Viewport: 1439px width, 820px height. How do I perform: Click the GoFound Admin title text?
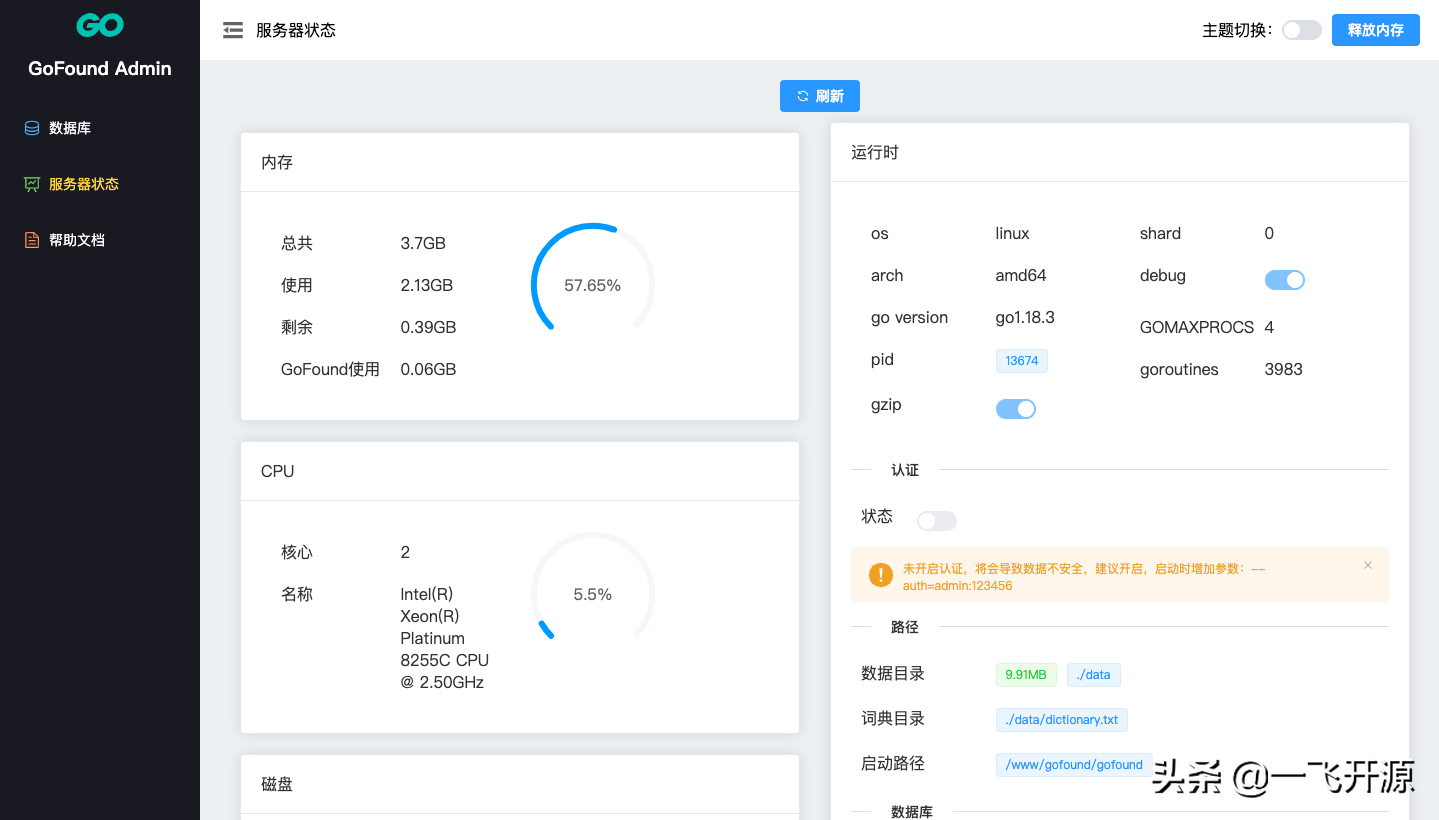[100, 69]
